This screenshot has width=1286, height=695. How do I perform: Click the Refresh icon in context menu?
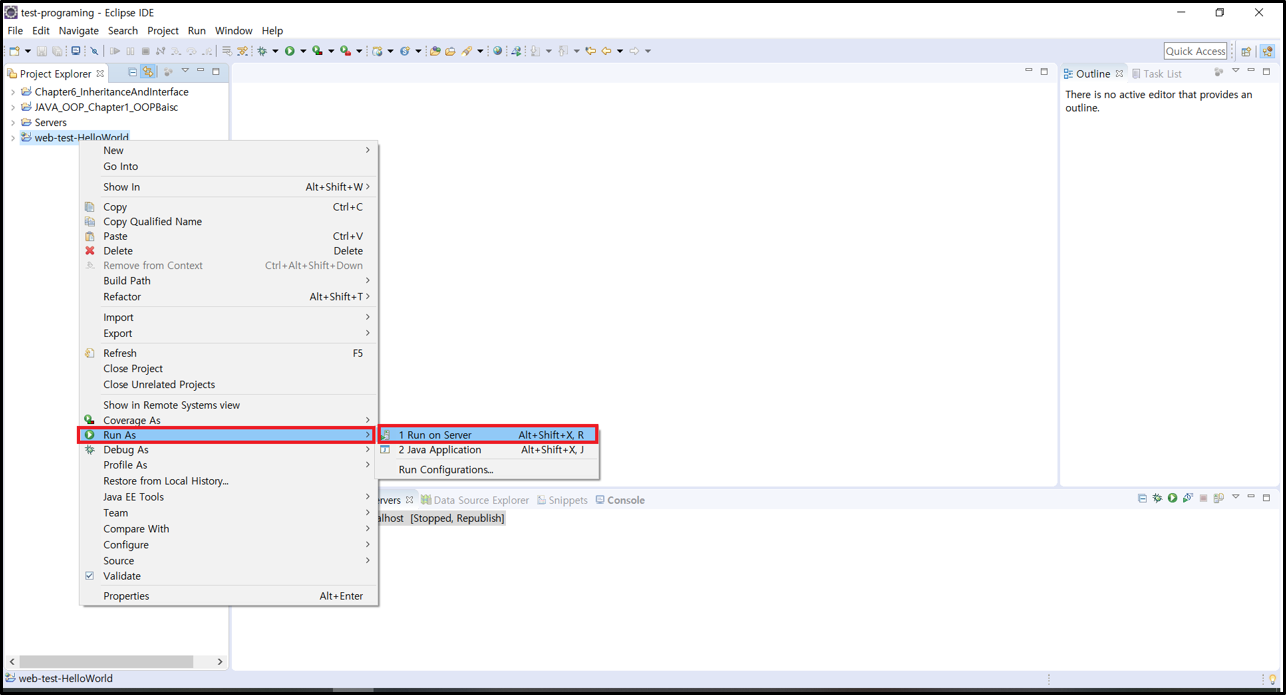[x=90, y=353]
